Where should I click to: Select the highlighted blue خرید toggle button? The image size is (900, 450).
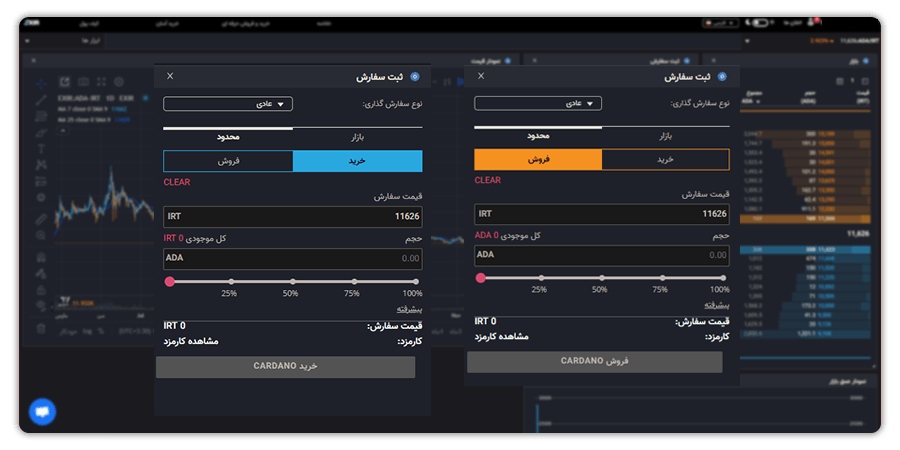[357, 161]
